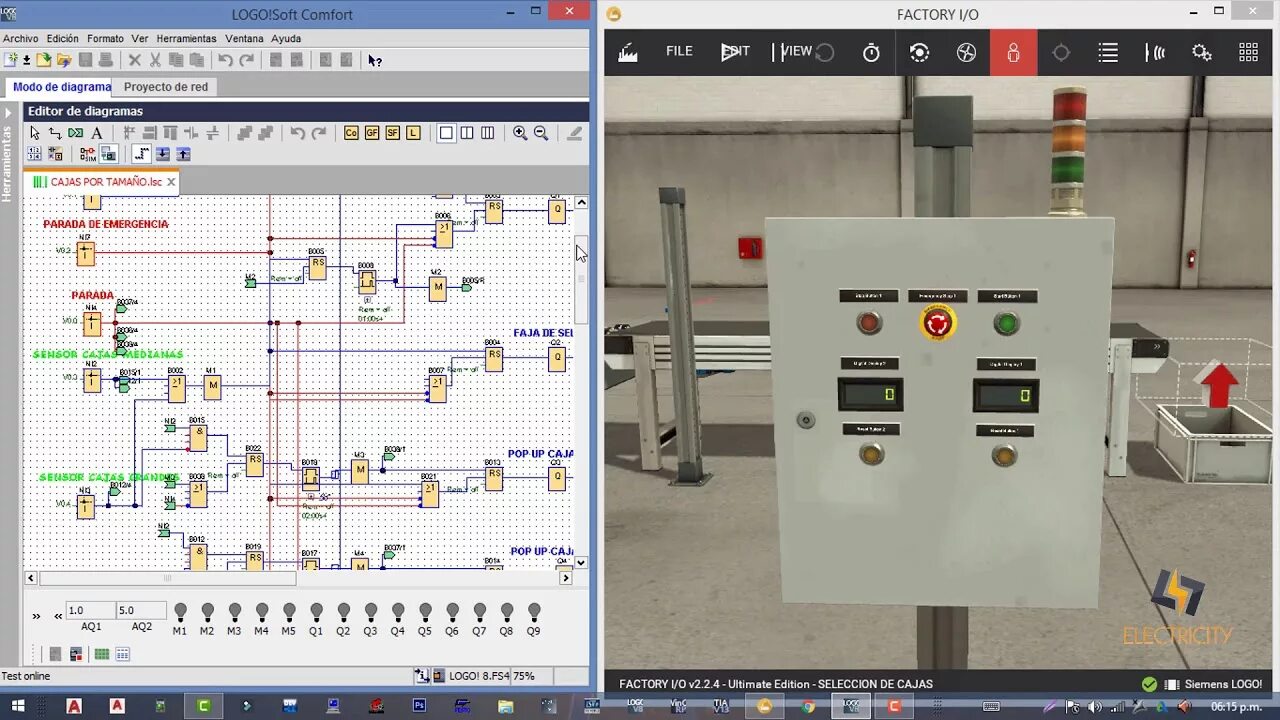Viewport: 1280px width, 720px height.
Task: Toggle the M5 flag lamp
Action: coord(289,612)
